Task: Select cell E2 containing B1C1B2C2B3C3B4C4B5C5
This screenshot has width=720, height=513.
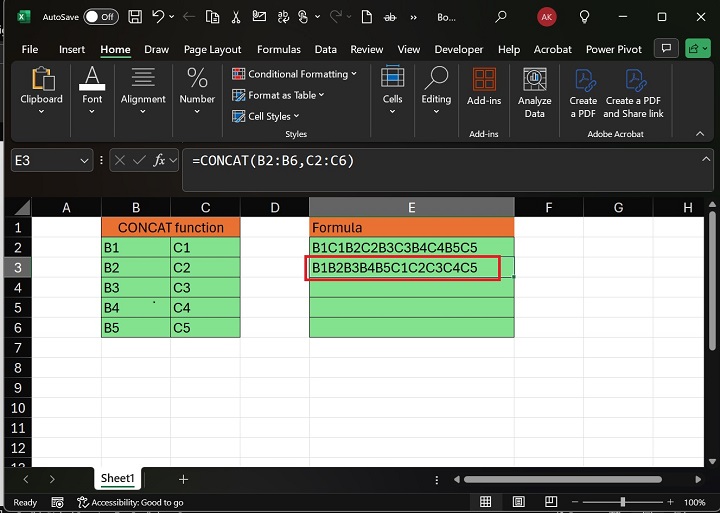Action: click(411, 247)
